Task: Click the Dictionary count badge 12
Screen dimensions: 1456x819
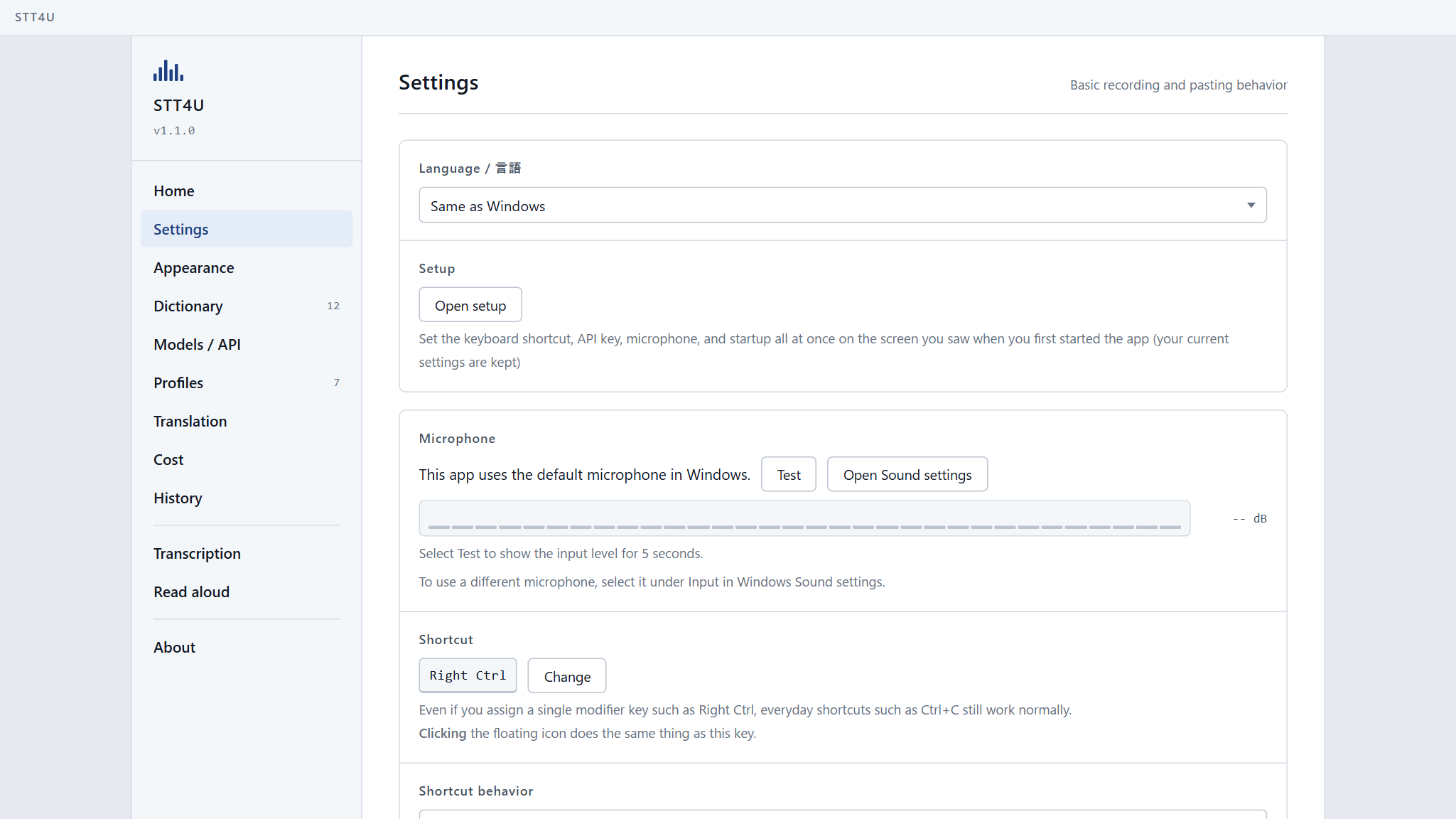Action: point(333,306)
